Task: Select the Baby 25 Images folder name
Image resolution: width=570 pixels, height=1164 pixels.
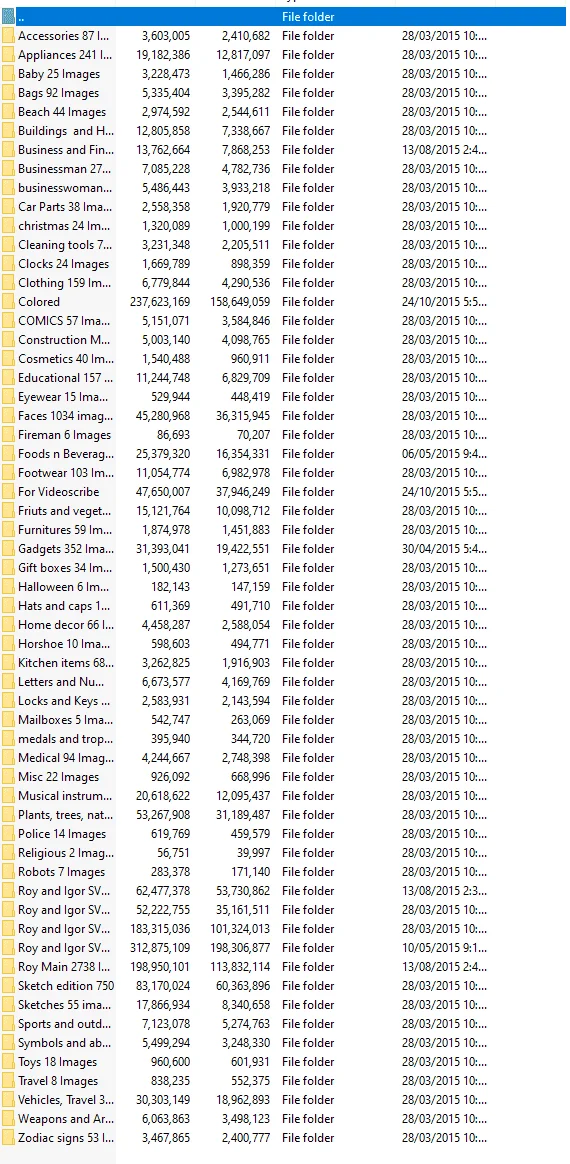Action: click(59, 73)
